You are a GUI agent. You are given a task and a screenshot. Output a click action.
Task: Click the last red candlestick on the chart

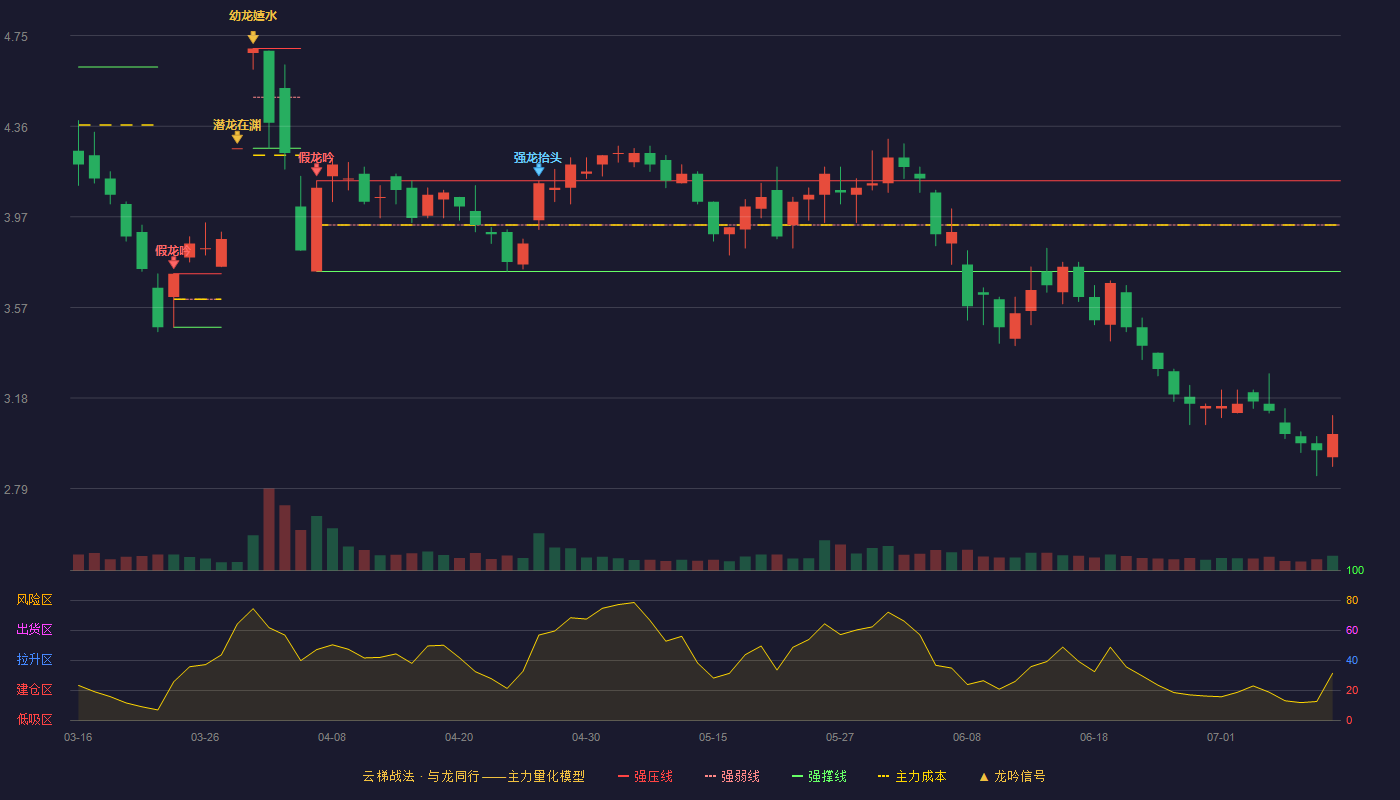(x=1332, y=445)
